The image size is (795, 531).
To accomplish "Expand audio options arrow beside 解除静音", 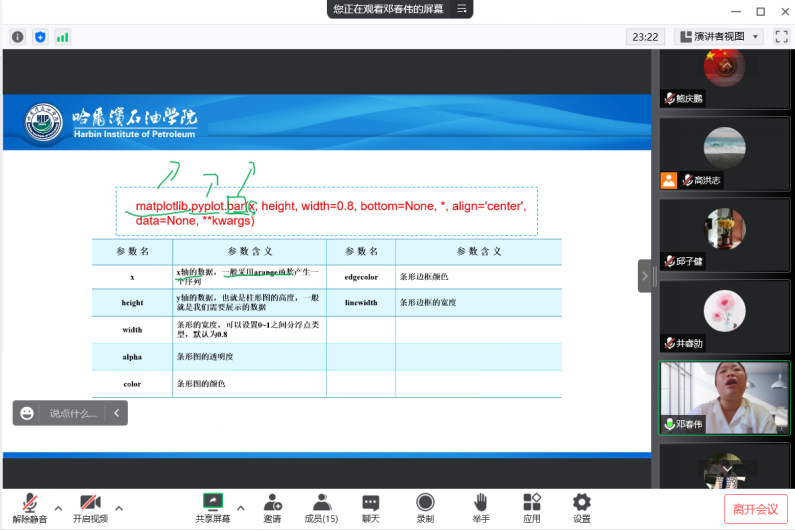I will (x=58, y=507).
